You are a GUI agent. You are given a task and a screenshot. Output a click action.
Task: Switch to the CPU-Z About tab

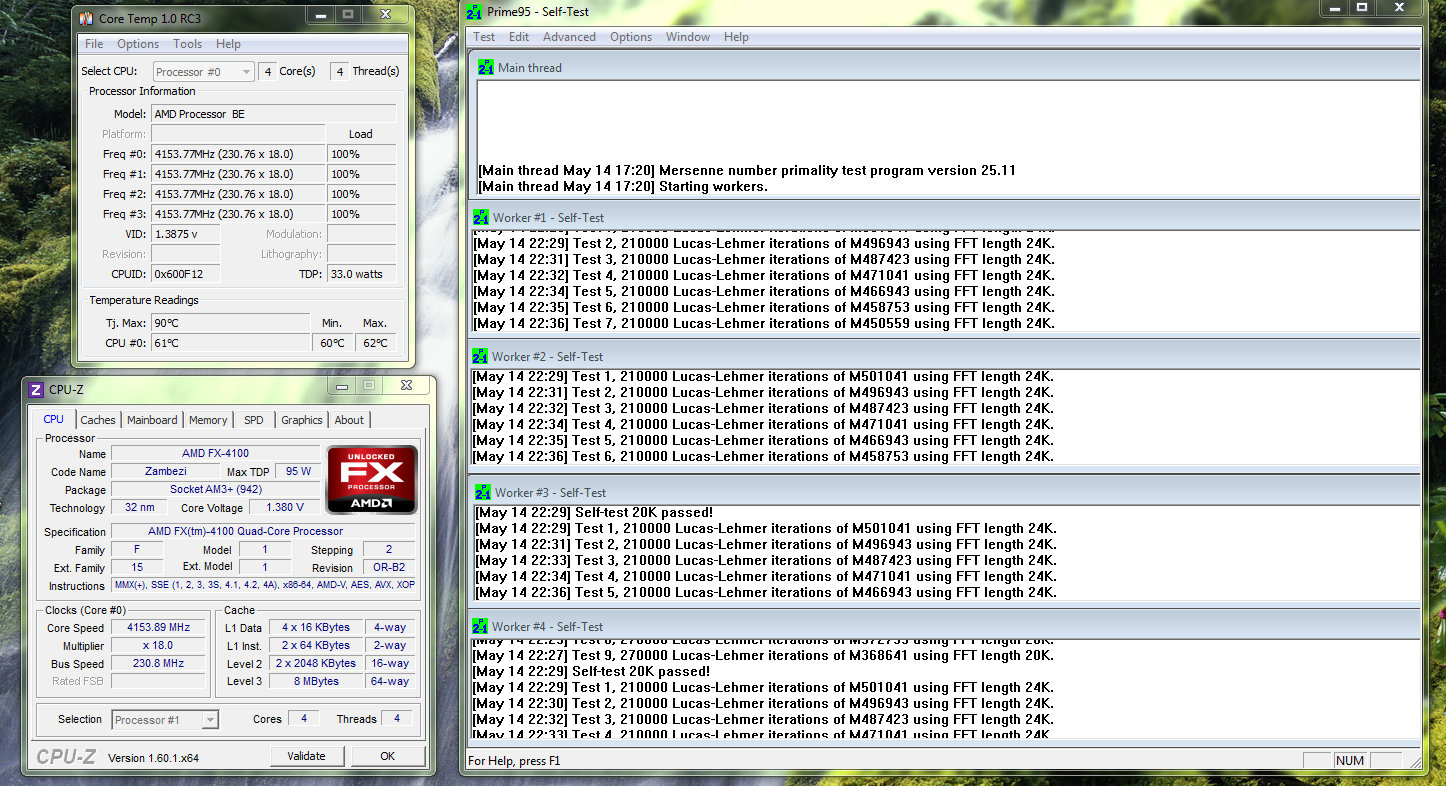pos(349,420)
